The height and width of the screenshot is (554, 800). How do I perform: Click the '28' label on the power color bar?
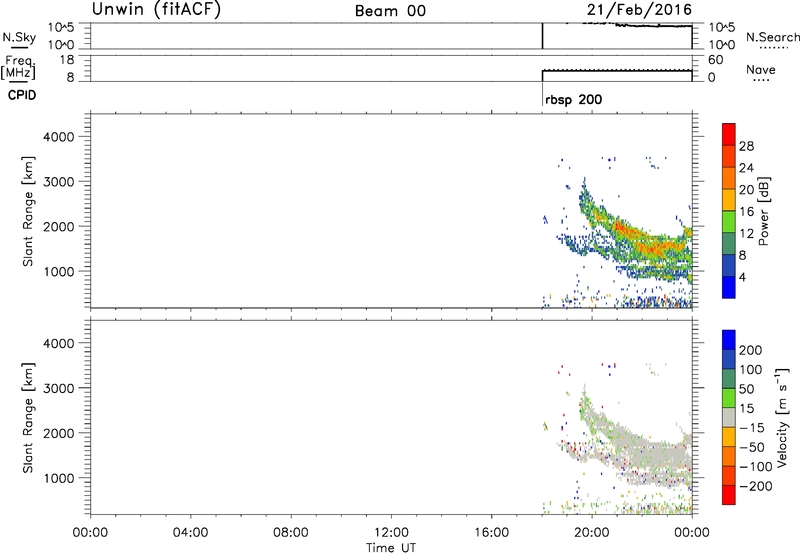[746, 146]
